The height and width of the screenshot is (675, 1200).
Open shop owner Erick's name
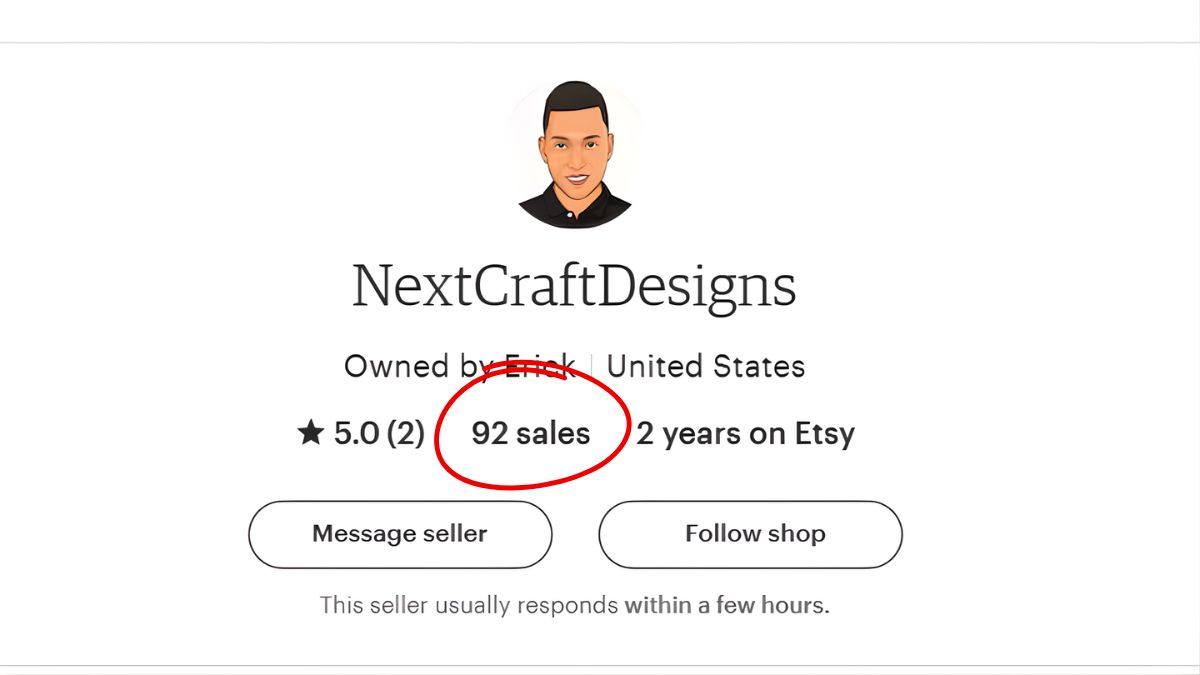click(540, 366)
